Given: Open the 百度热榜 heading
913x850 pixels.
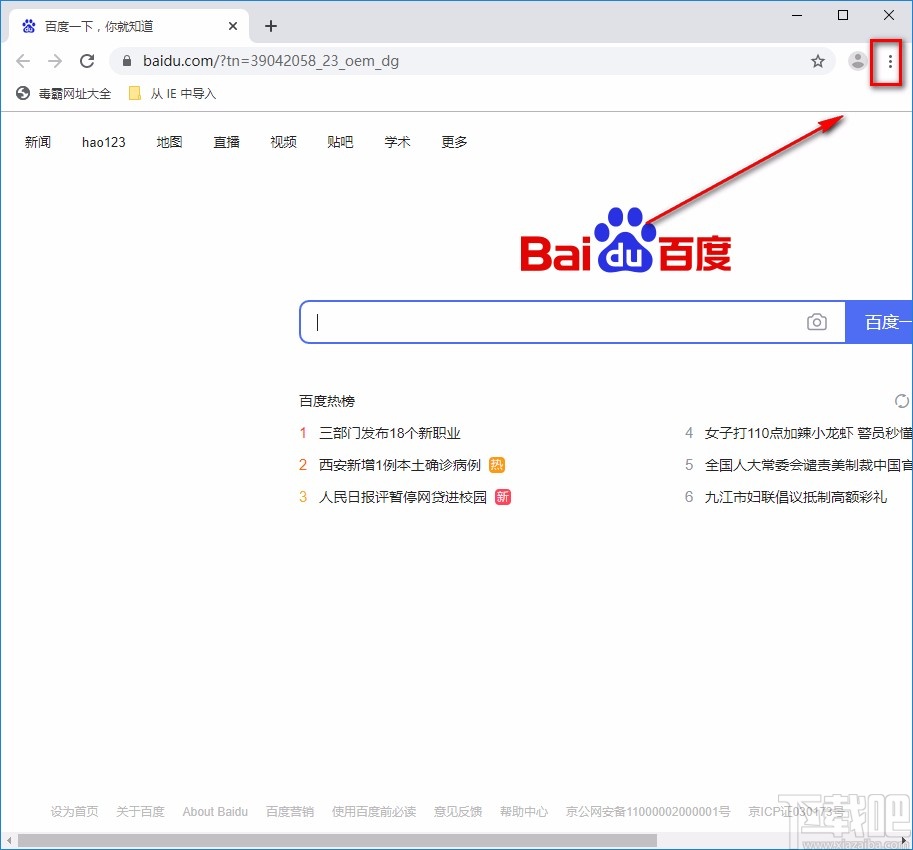Looking at the screenshot, I should [x=327, y=401].
